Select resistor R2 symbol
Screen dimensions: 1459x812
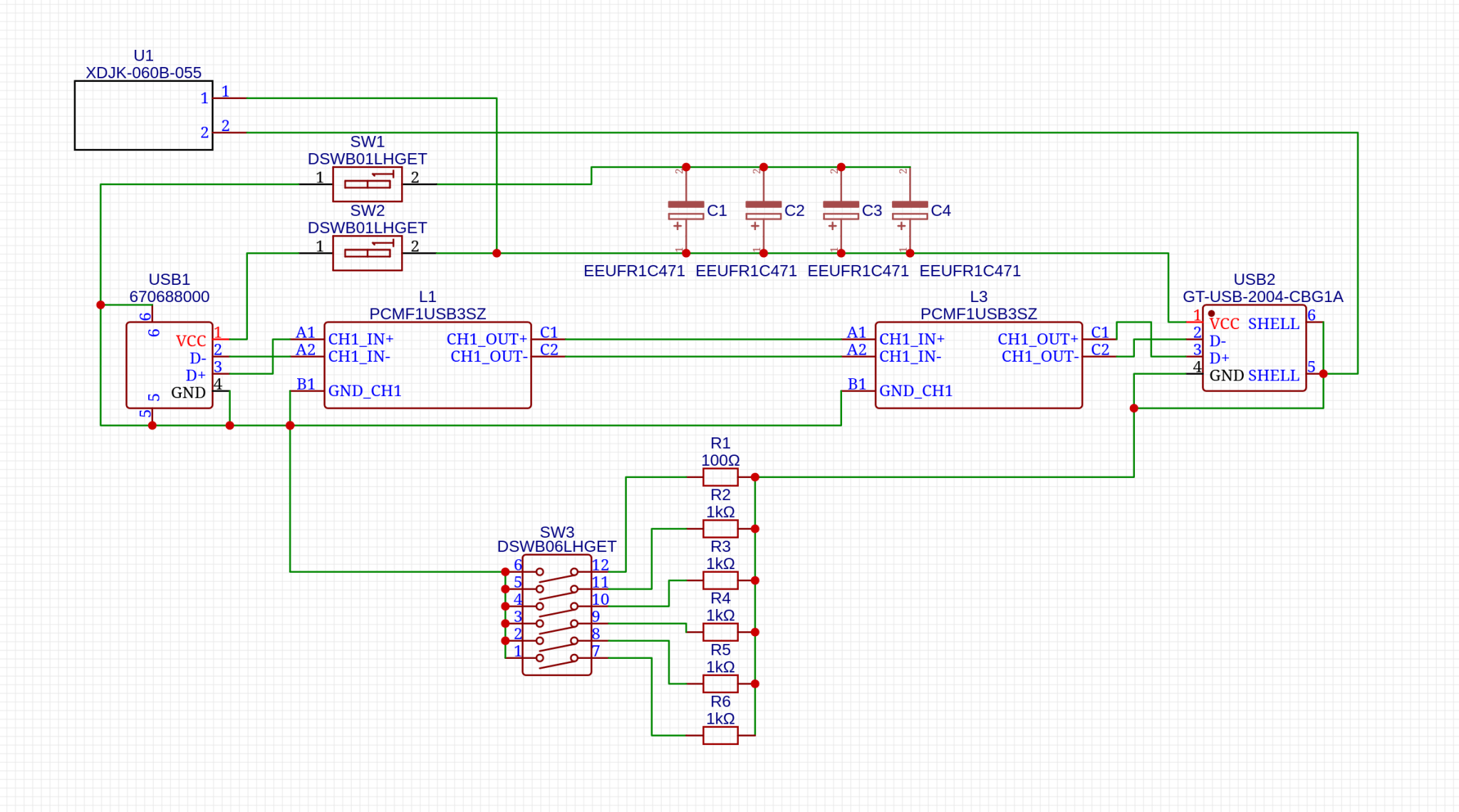[720, 529]
